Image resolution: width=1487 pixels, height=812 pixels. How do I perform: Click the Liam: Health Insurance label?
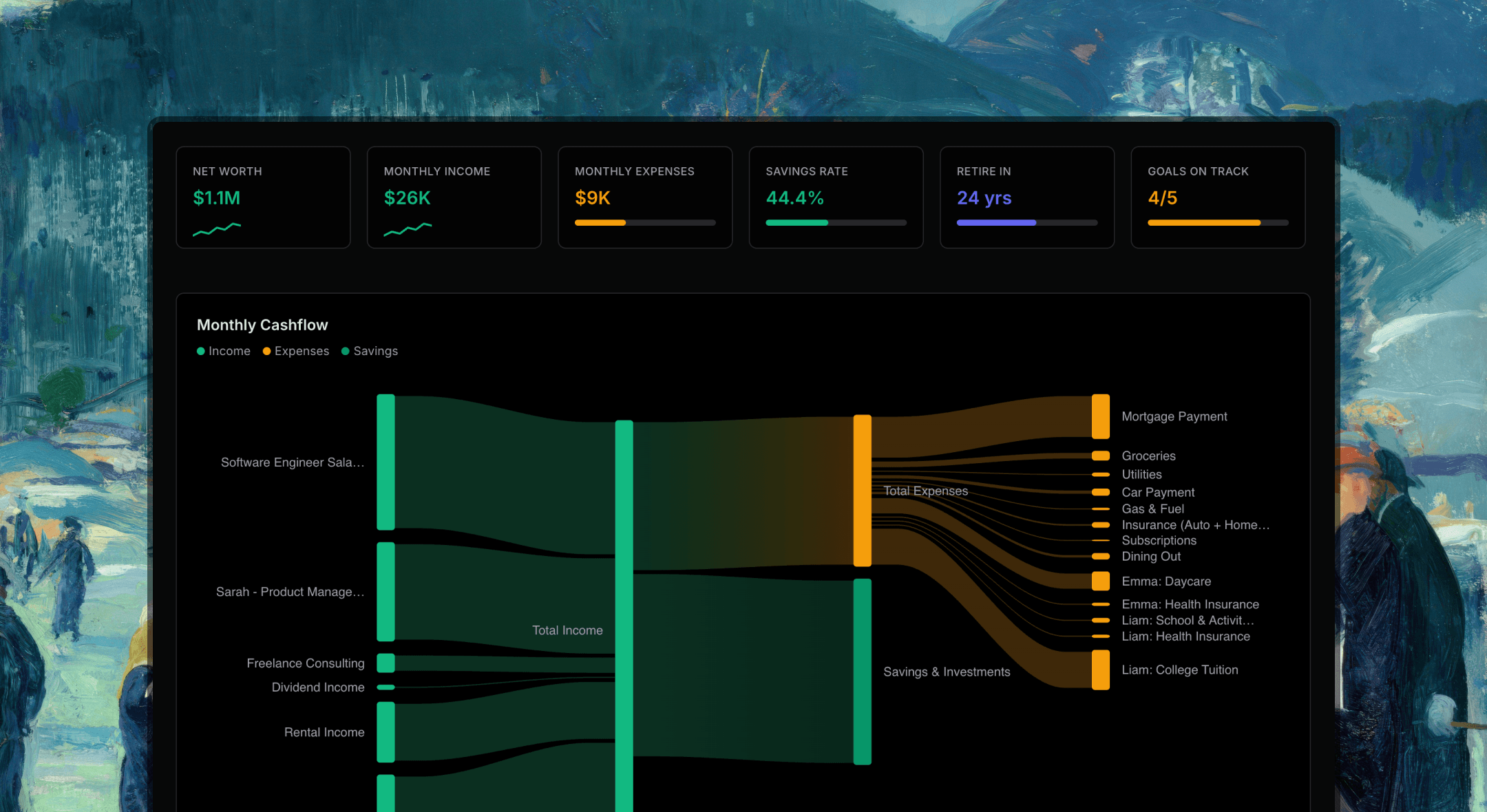[1186, 637]
